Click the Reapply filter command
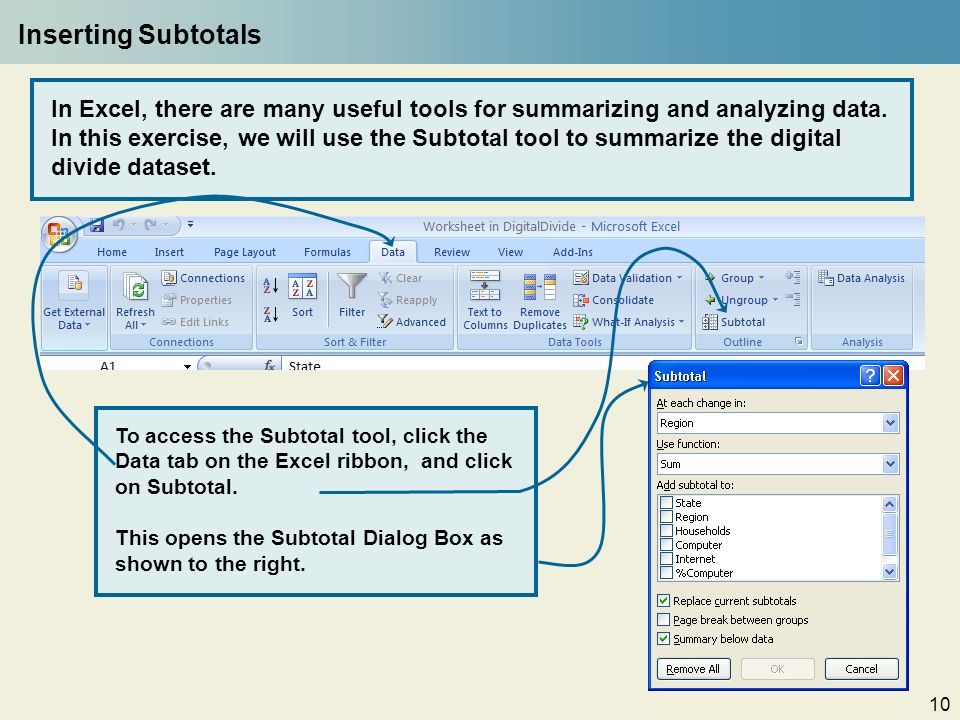This screenshot has width=960, height=720. (x=408, y=300)
